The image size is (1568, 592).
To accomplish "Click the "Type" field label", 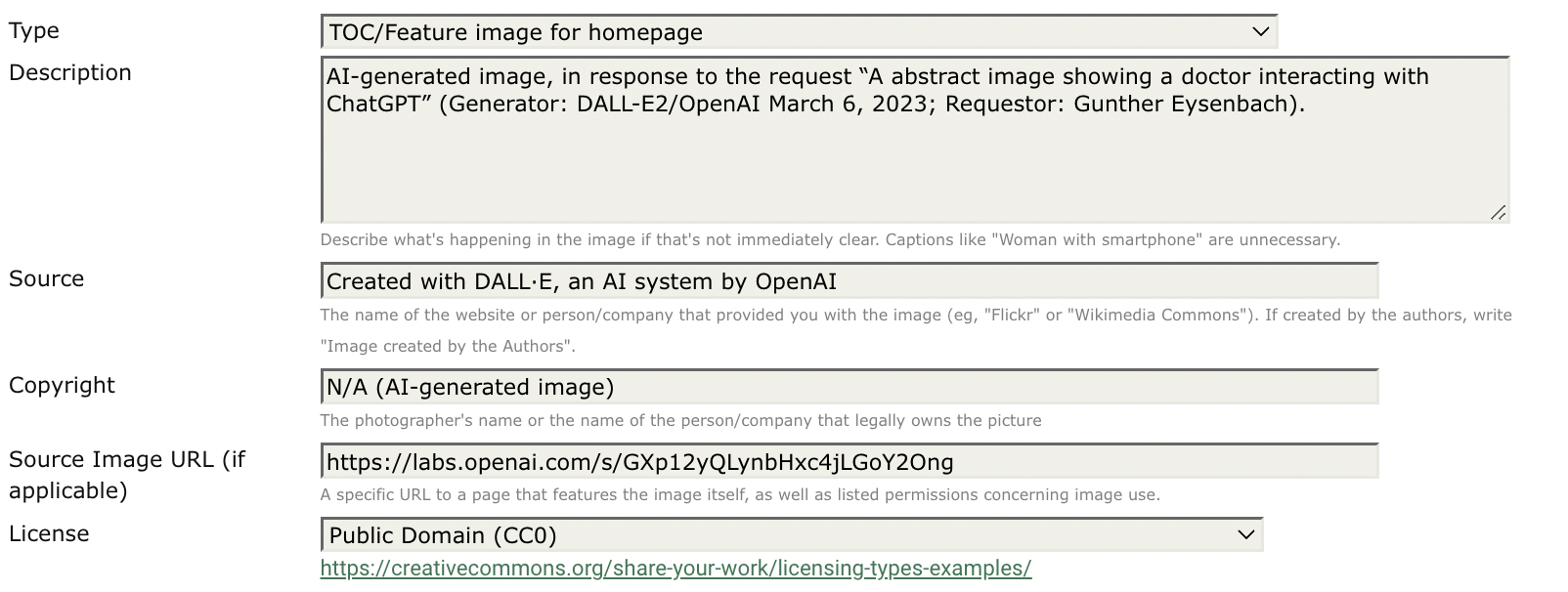I will [34, 31].
